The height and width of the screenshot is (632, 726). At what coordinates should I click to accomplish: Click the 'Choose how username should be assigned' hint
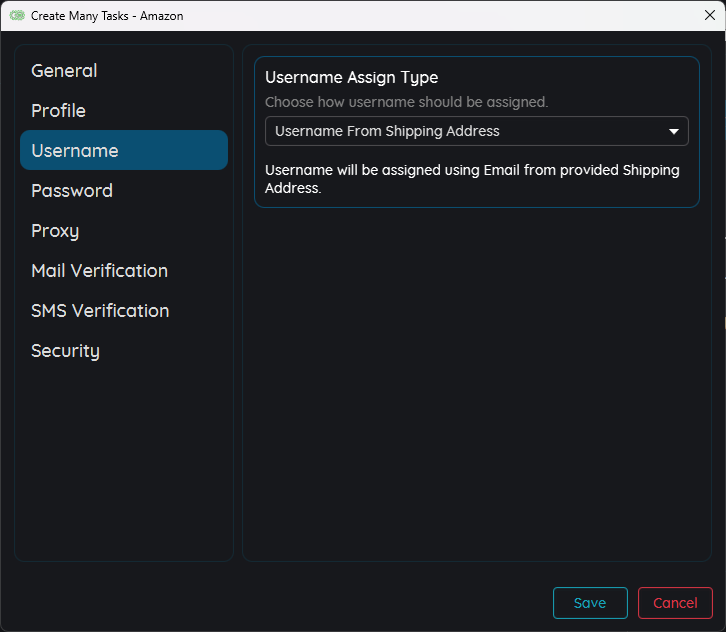click(406, 102)
